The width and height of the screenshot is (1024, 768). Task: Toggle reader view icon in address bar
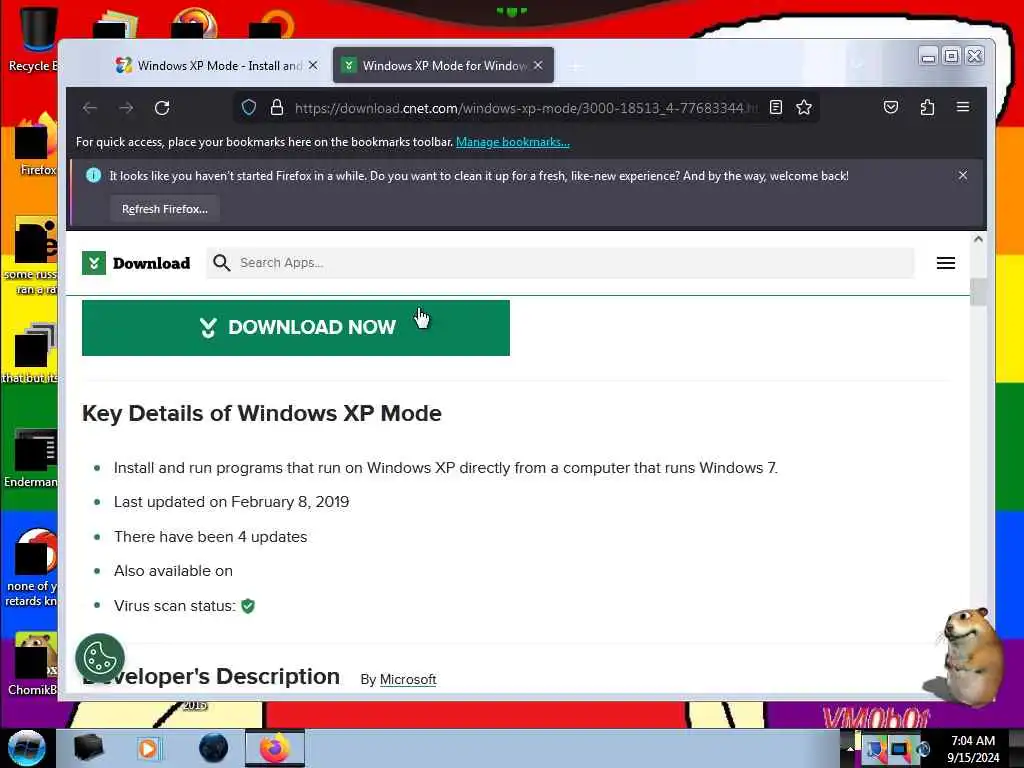coord(776,108)
